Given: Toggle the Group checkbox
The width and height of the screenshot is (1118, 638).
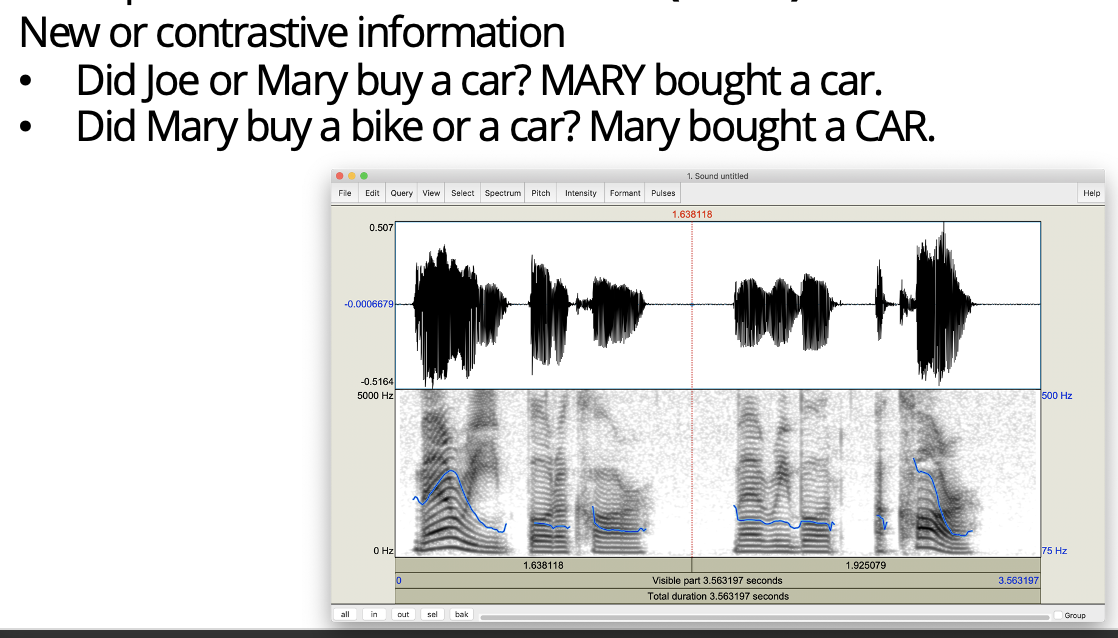Looking at the screenshot, I should [1059, 615].
